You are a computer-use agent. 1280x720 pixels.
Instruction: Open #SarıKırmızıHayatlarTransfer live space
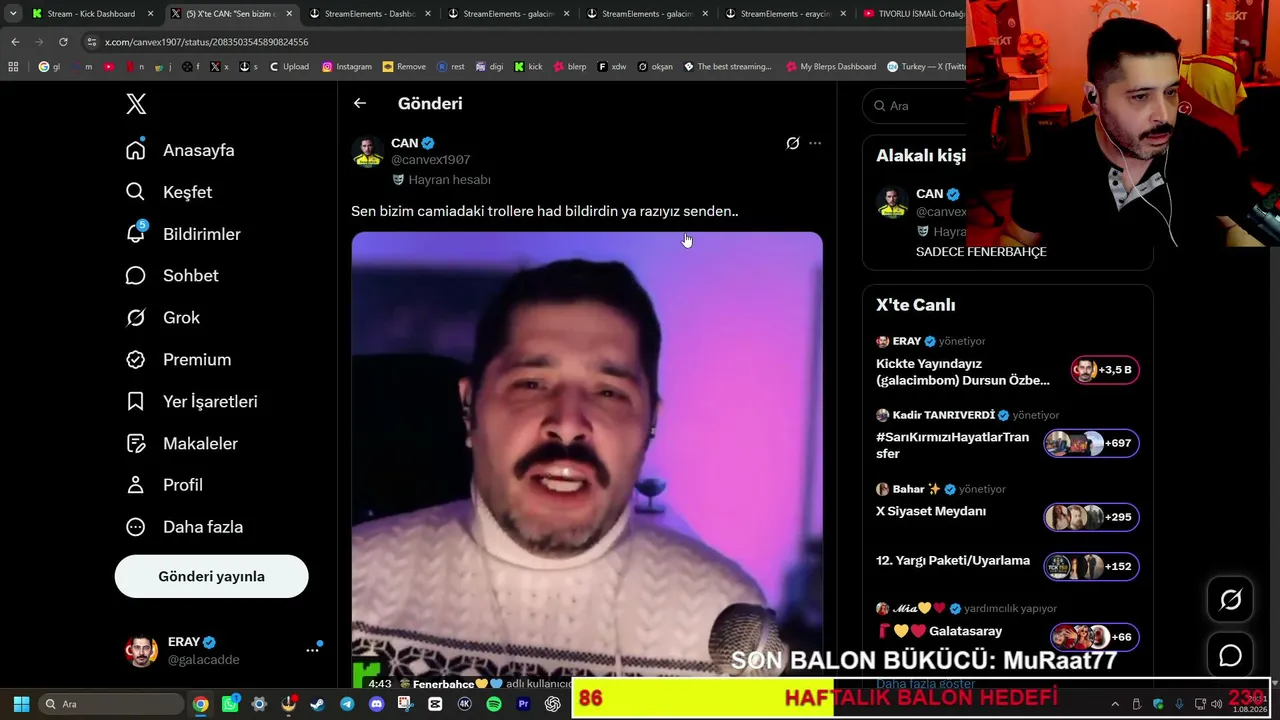coord(953,445)
